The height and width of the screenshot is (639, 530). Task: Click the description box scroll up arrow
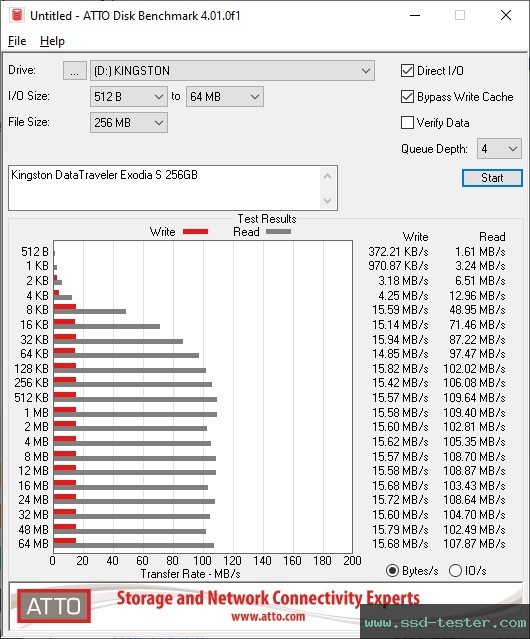click(x=328, y=176)
